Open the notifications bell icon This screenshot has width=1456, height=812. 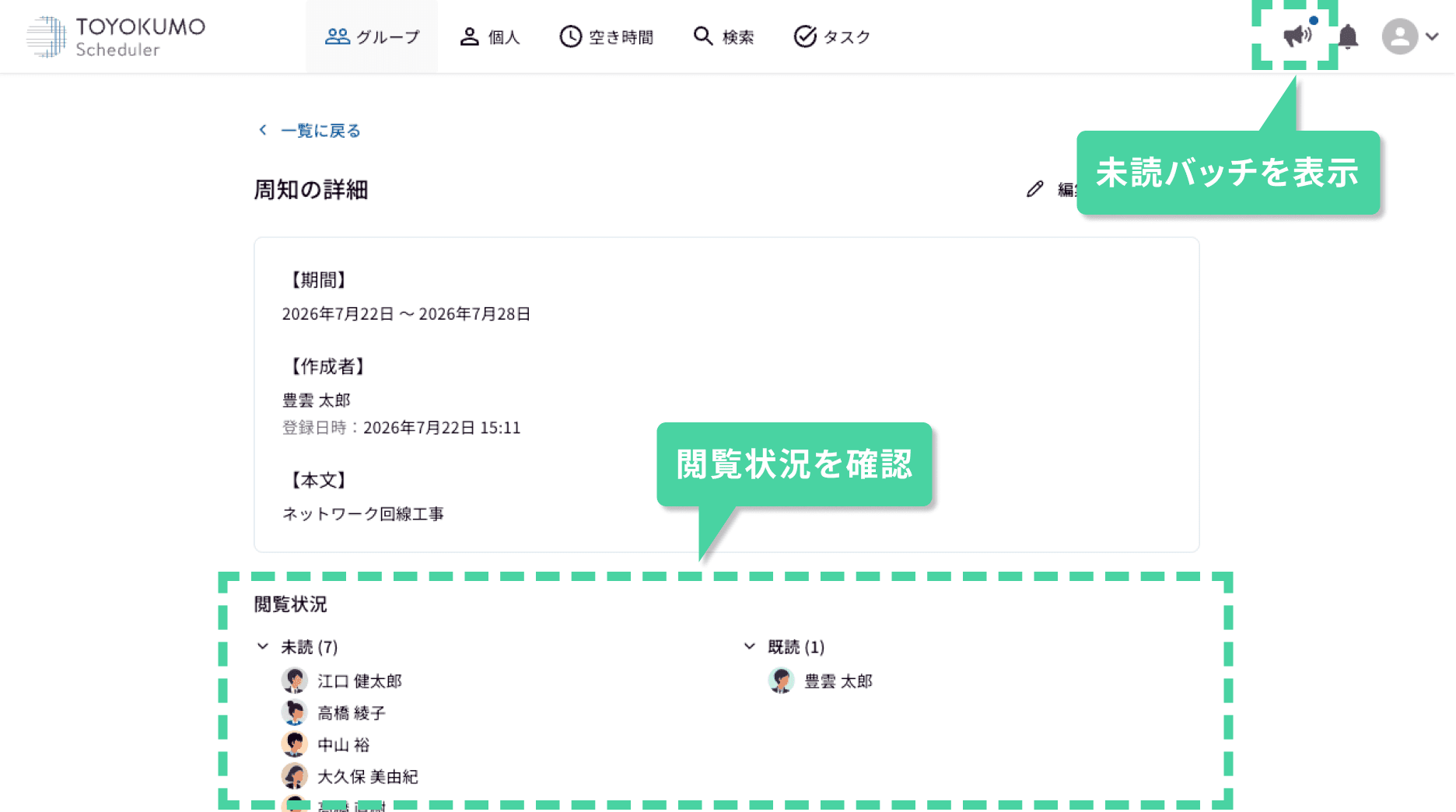[x=1348, y=37]
